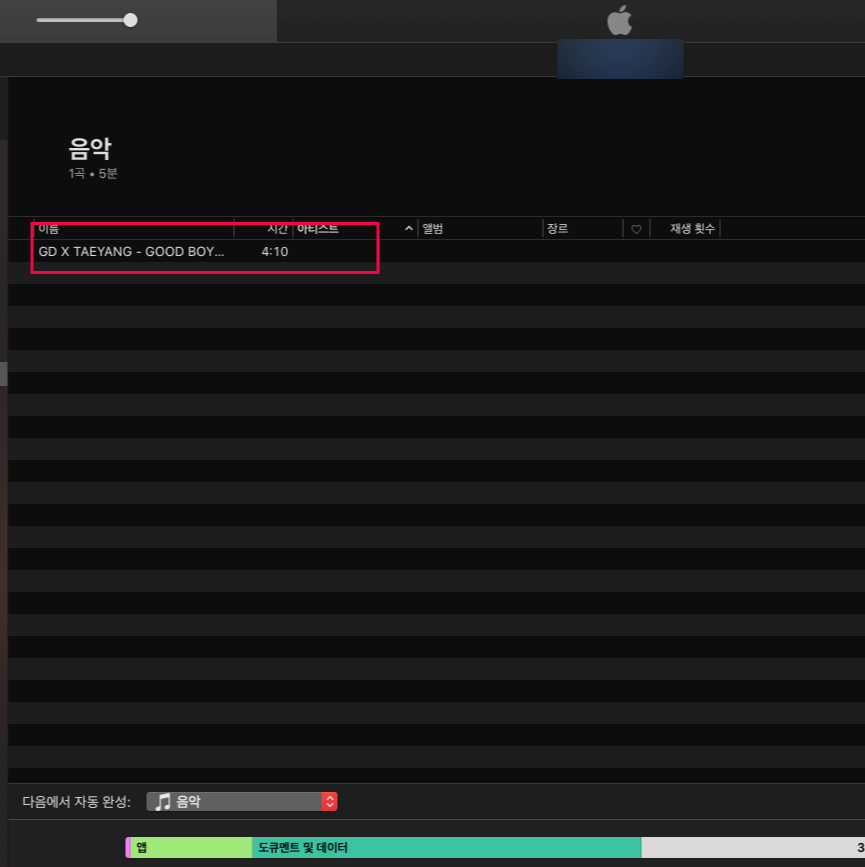Sort by the 장르 column header
865x867 pixels.
(x=557, y=228)
